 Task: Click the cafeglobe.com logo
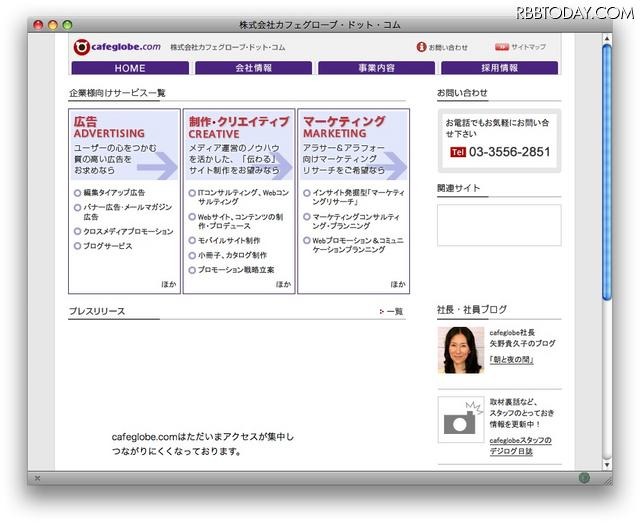(x=117, y=47)
